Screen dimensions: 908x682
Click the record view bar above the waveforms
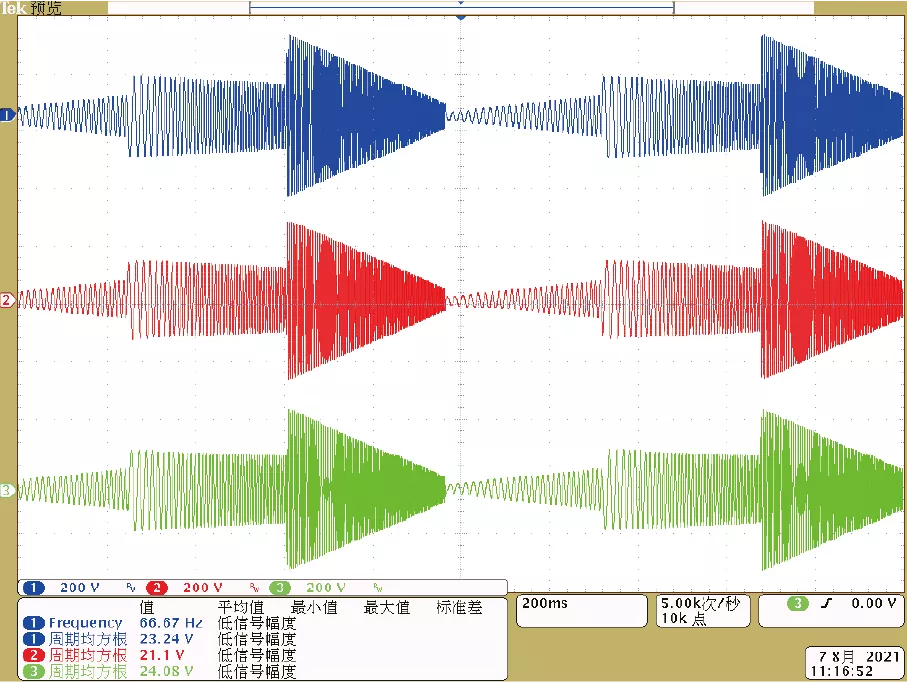click(462, 8)
